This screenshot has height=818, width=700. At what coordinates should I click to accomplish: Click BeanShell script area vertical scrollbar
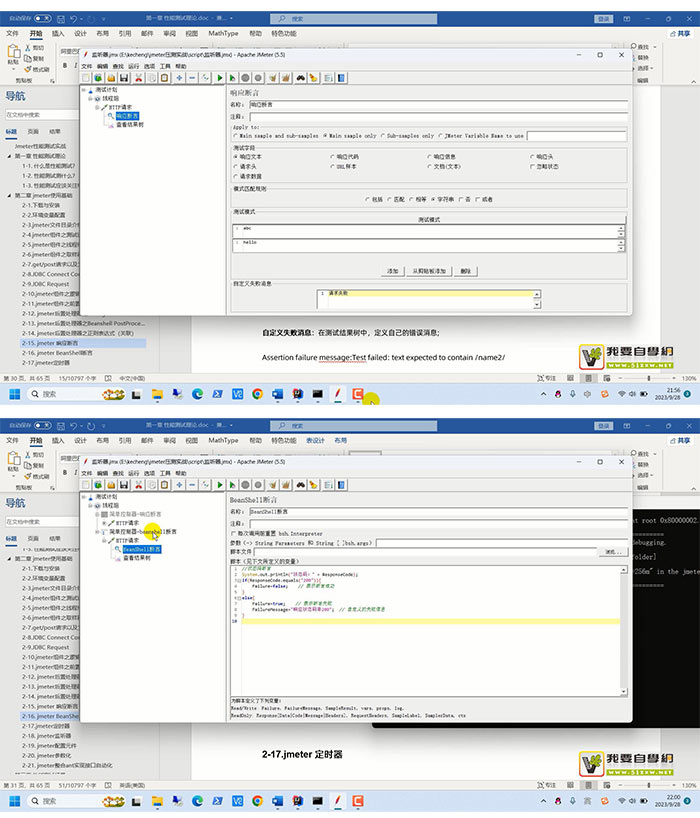coord(624,631)
